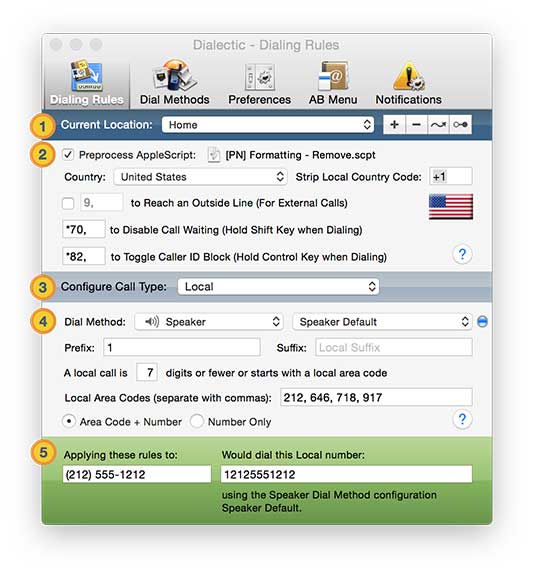Add a new location with plus button
Screen dimensions: 534x575
(x=394, y=125)
